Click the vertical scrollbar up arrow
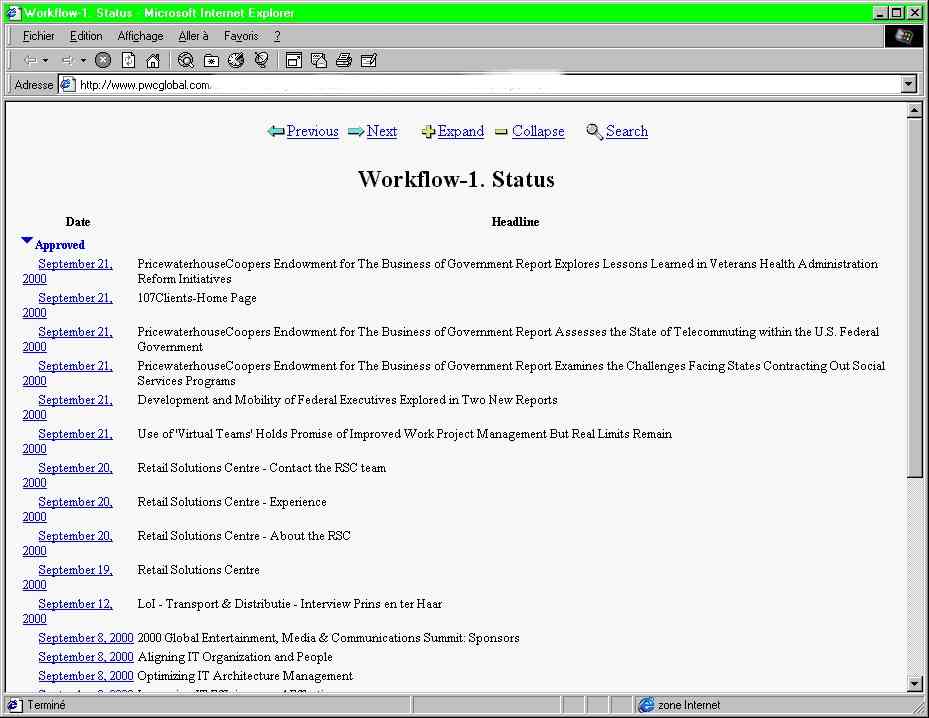 (914, 110)
